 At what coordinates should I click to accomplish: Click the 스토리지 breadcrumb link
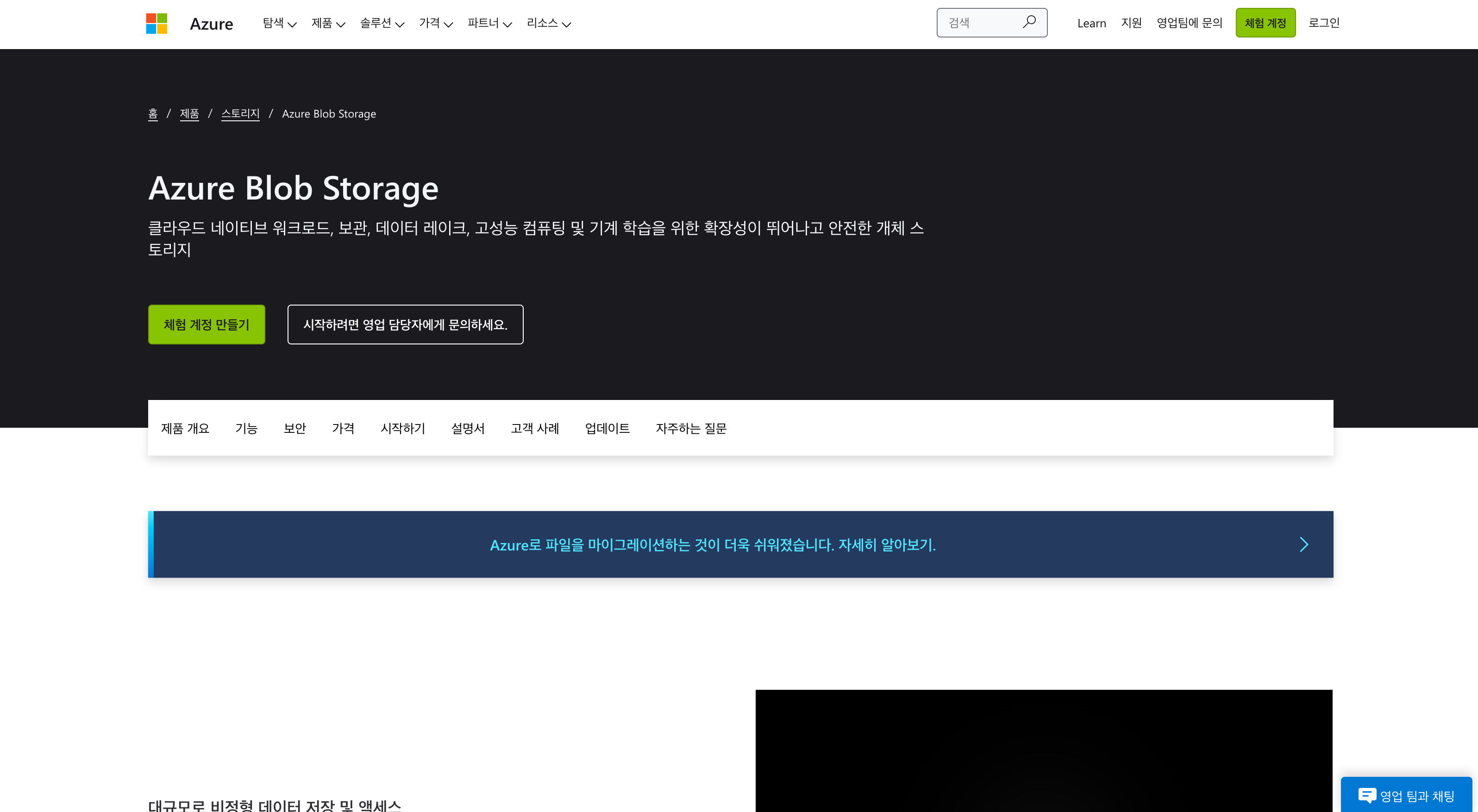pos(240,113)
